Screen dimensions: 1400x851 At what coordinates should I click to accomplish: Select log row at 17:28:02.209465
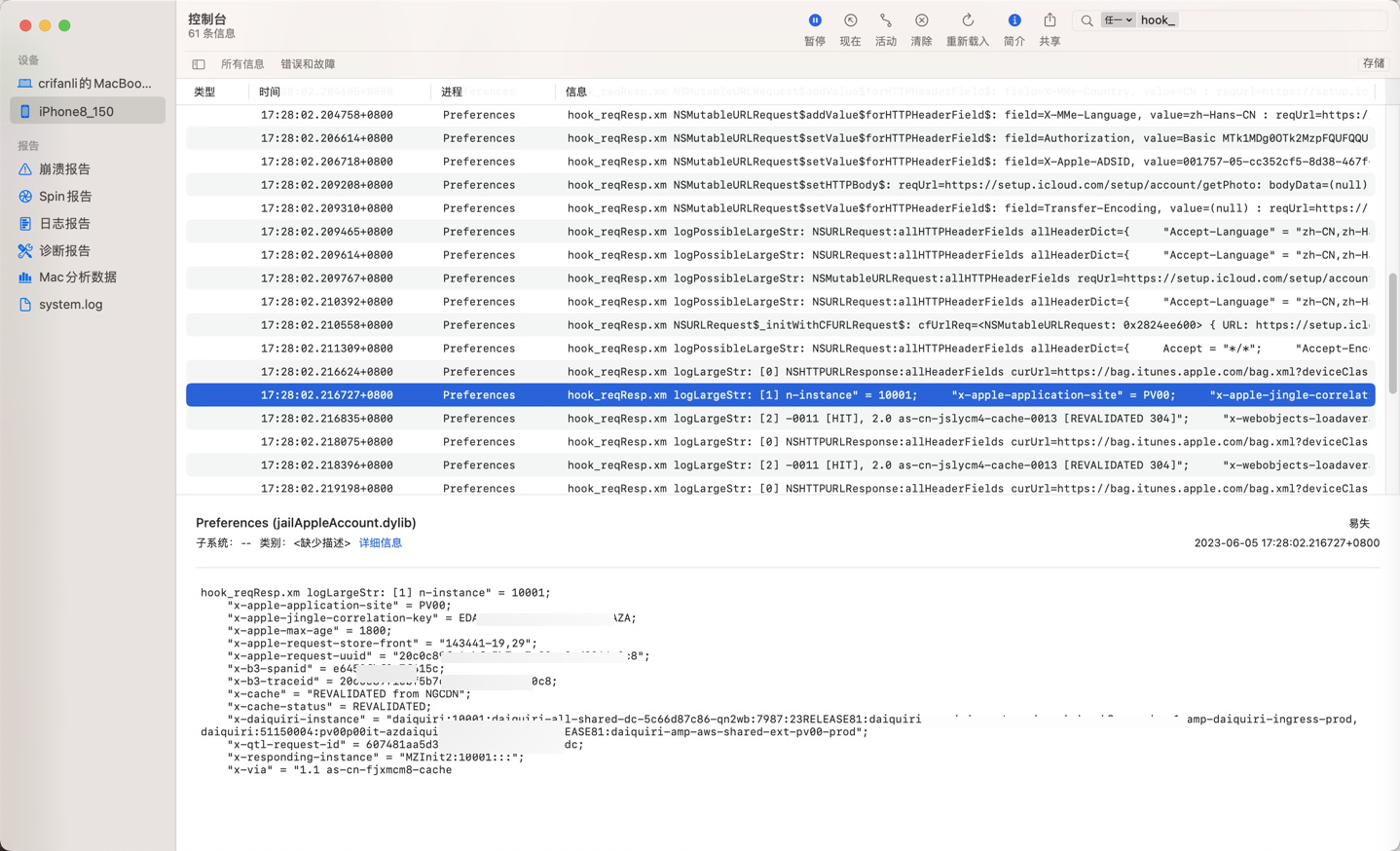point(780,232)
